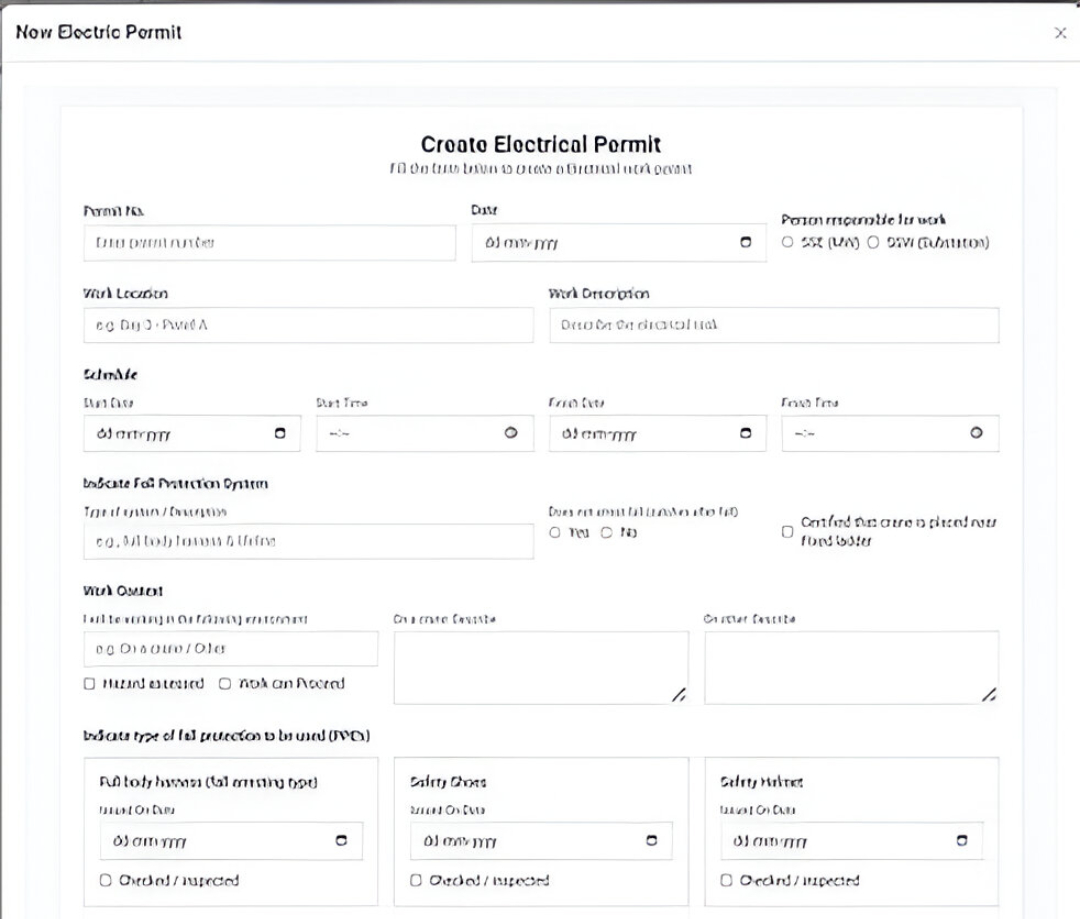1080x919 pixels.
Task: Open the Start Date calendar picker
Action: click(280, 433)
